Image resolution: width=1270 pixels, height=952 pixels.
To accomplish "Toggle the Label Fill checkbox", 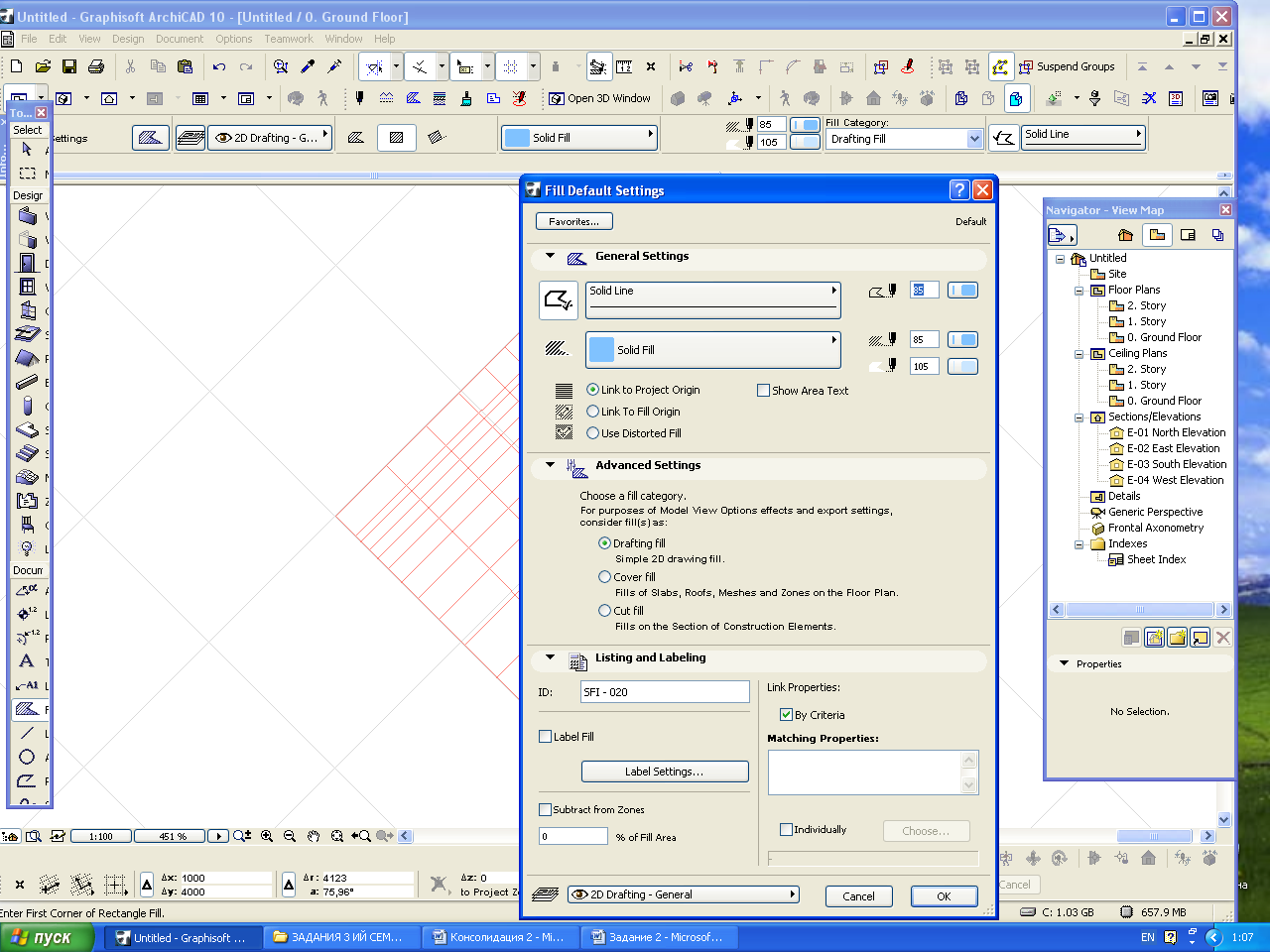I will 545,737.
